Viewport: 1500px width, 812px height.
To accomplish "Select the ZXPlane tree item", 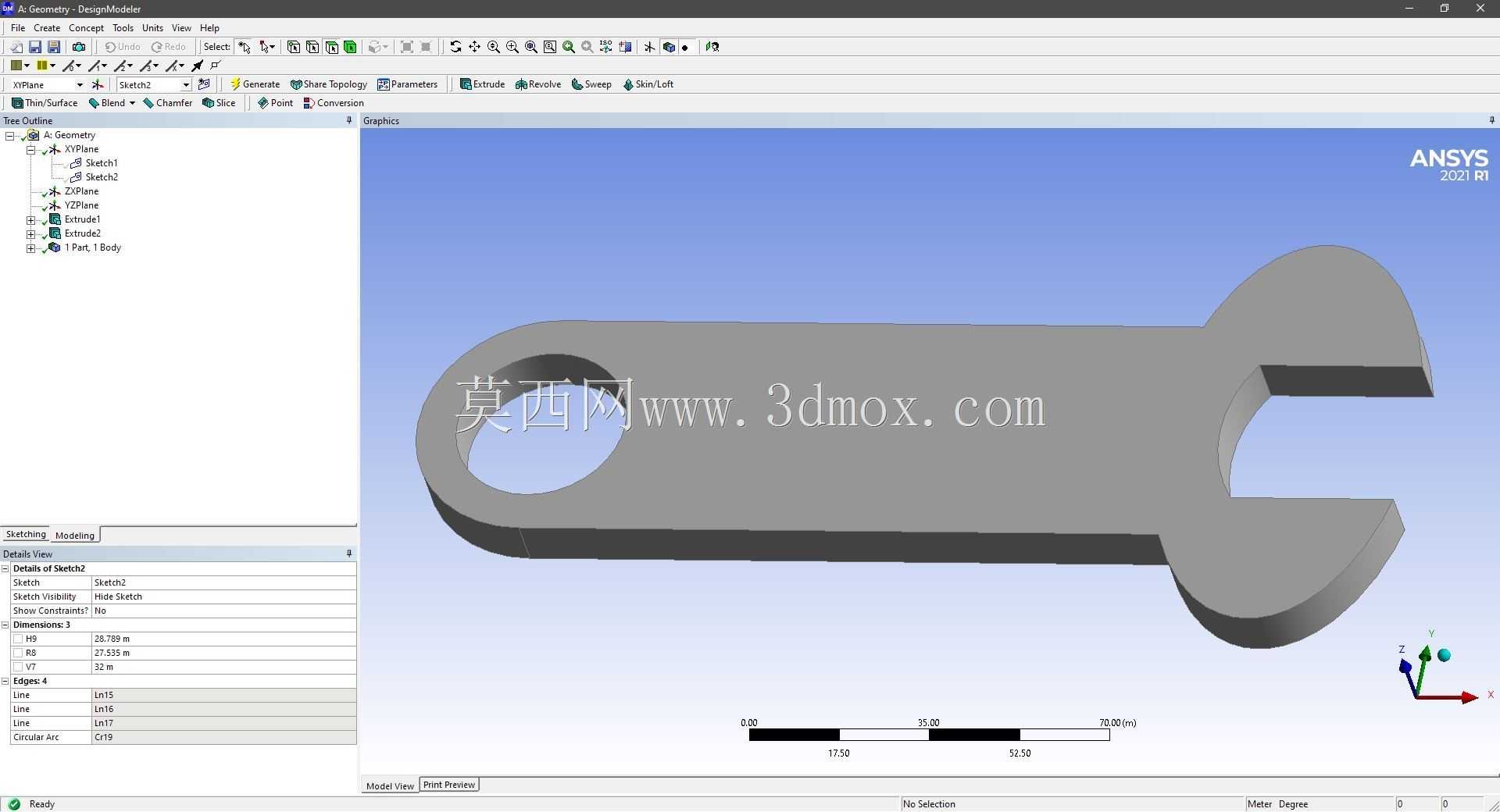I will click(81, 191).
